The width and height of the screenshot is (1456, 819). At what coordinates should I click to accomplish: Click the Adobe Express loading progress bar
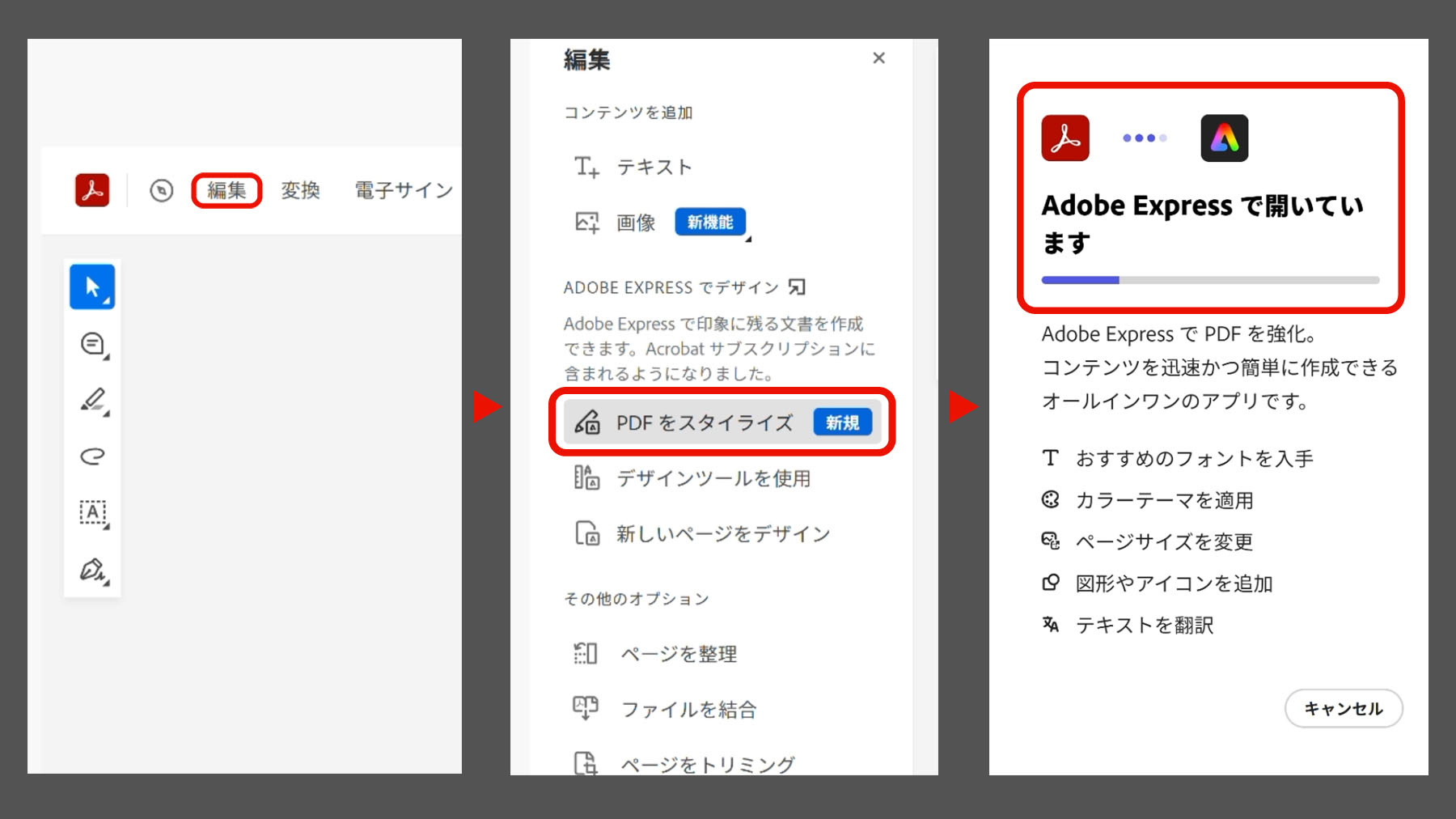click(1210, 280)
